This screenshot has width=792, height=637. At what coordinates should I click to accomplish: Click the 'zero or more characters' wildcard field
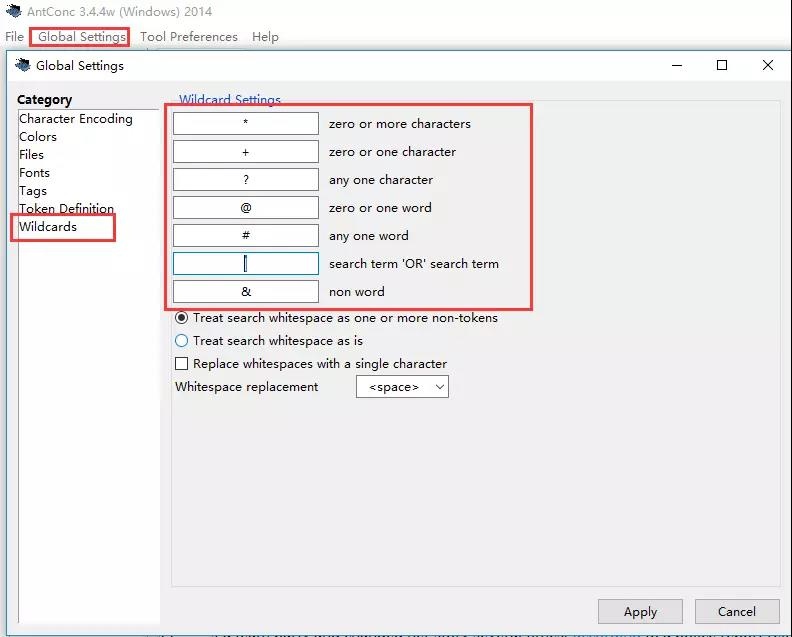click(x=246, y=124)
